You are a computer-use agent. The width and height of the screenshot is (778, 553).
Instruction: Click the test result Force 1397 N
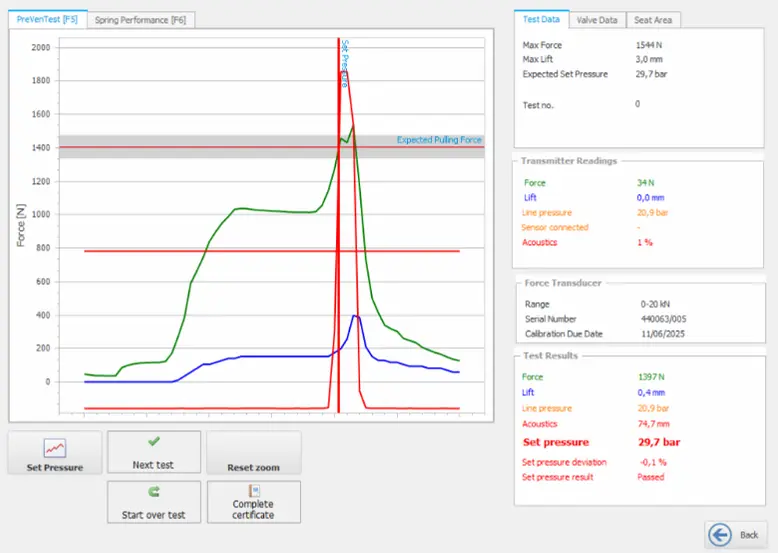651,377
